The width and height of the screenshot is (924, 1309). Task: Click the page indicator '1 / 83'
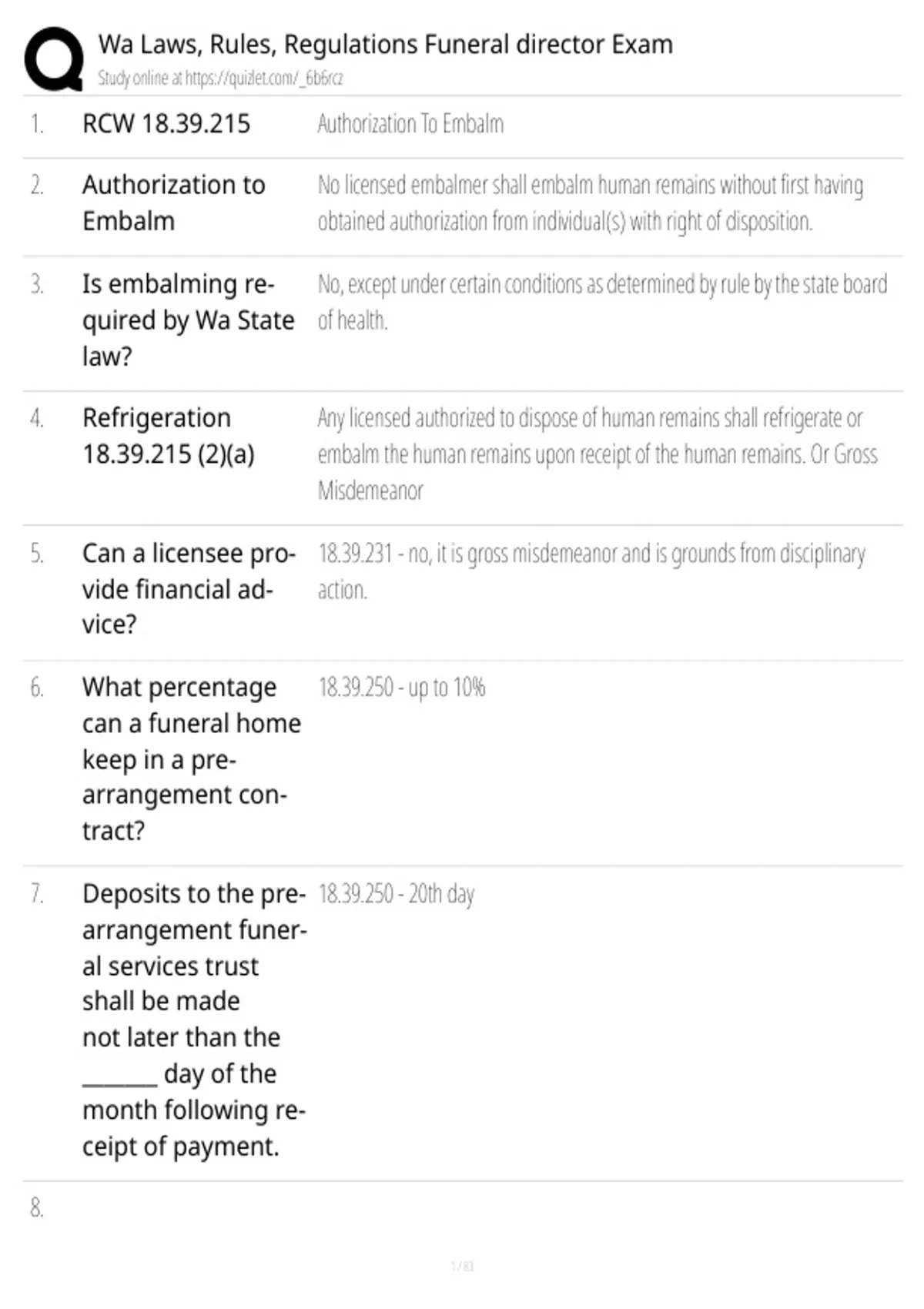[x=462, y=1266]
